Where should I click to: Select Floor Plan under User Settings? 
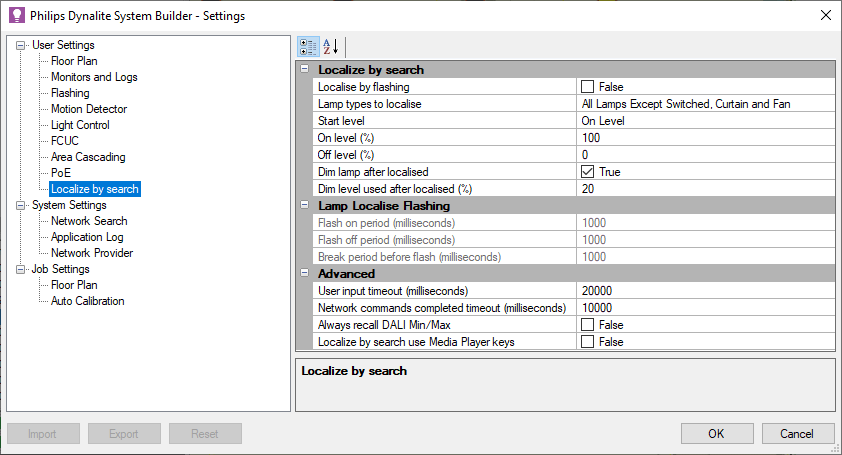(x=74, y=61)
